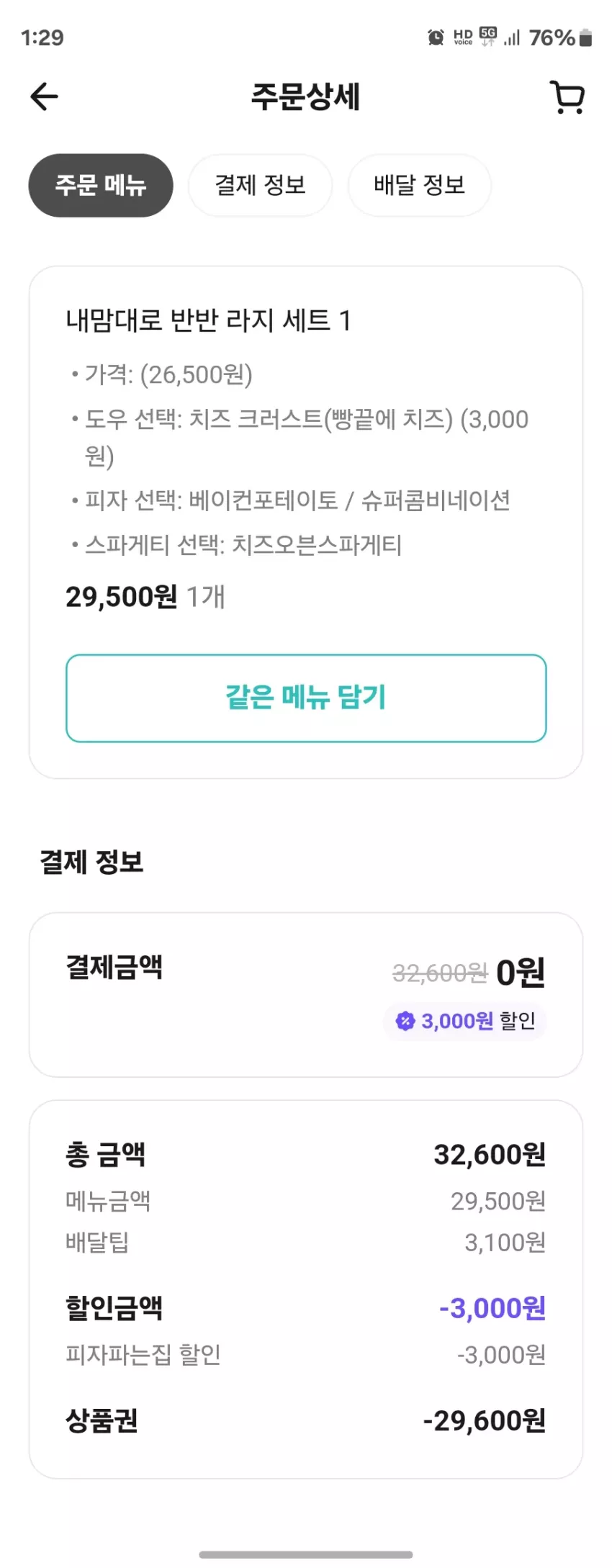Tap the signal strength bars icon
This screenshot has height=1568, width=612.
[512, 37]
